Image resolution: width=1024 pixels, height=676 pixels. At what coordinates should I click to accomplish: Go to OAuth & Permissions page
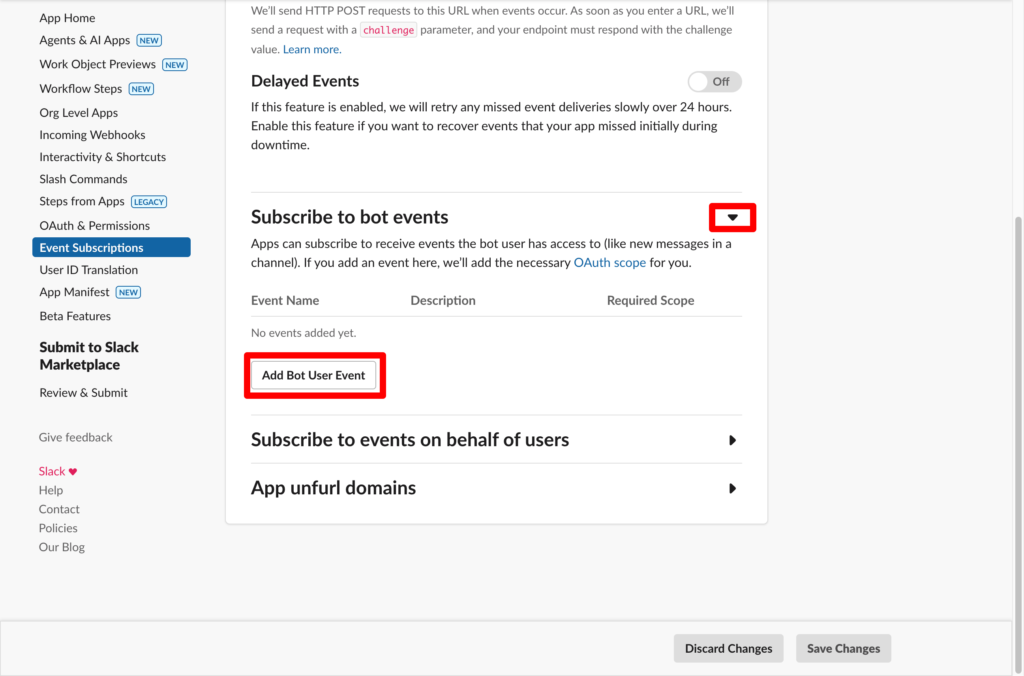click(94, 226)
